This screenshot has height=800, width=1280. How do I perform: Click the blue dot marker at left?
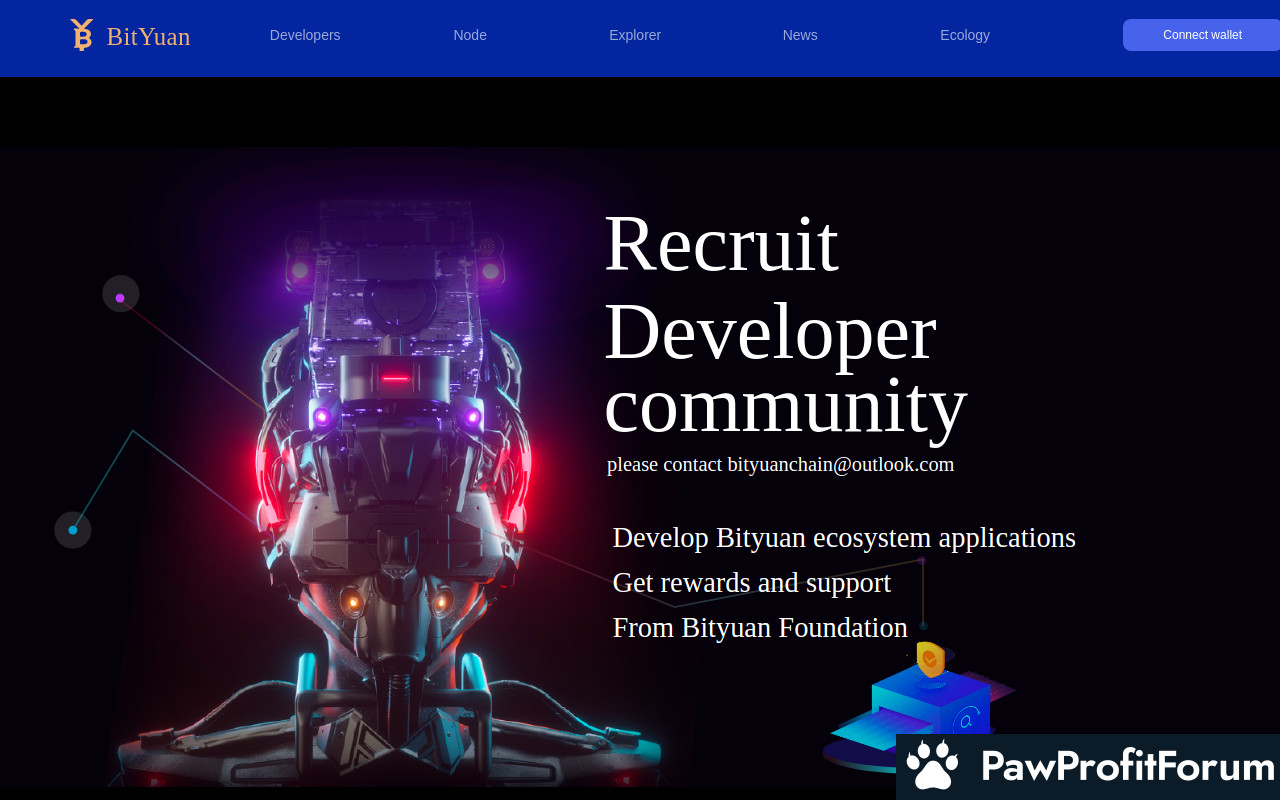73,530
